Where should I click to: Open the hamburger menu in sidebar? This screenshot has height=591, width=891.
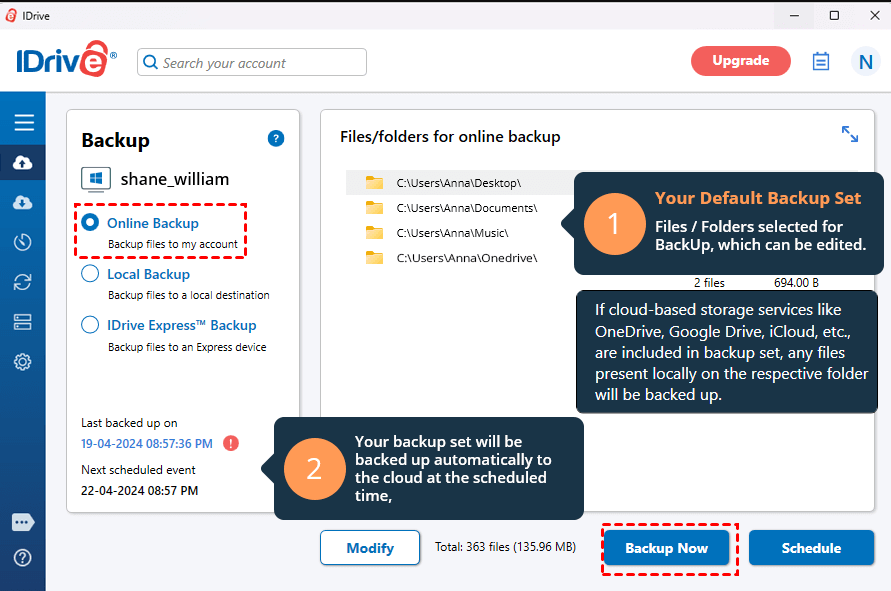coord(24,122)
